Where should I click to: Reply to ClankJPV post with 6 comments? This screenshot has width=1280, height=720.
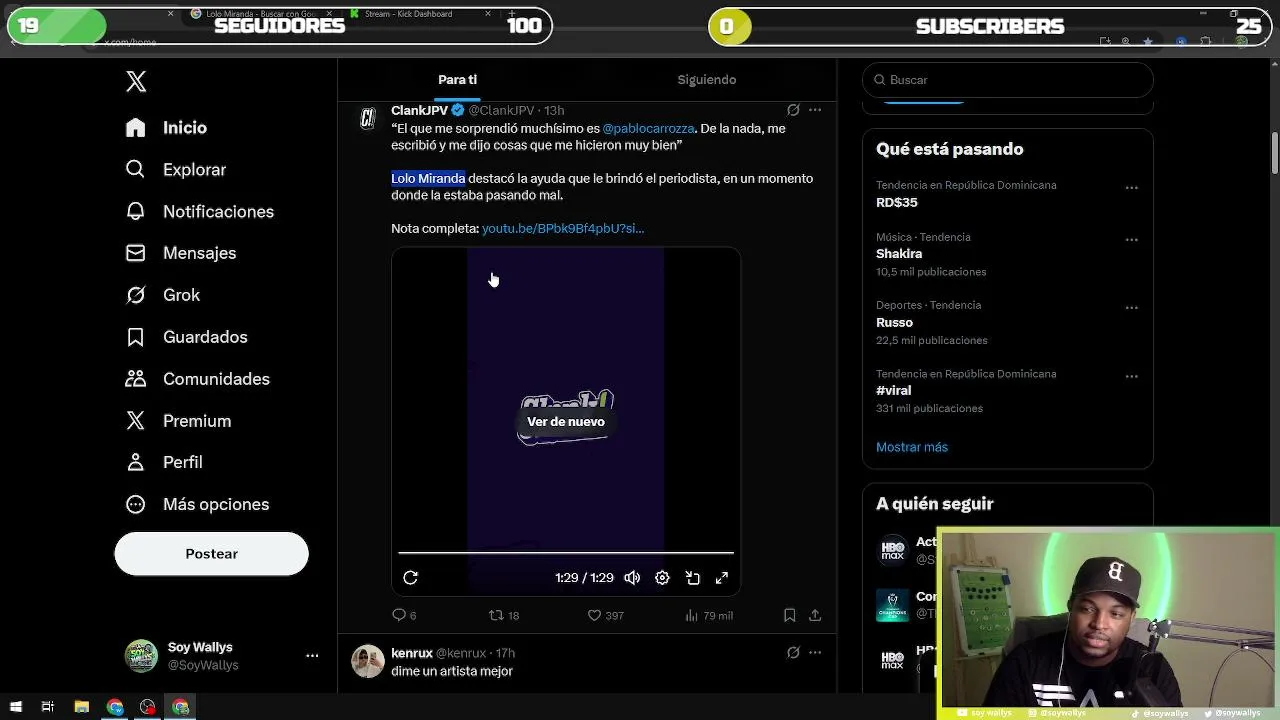click(404, 616)
